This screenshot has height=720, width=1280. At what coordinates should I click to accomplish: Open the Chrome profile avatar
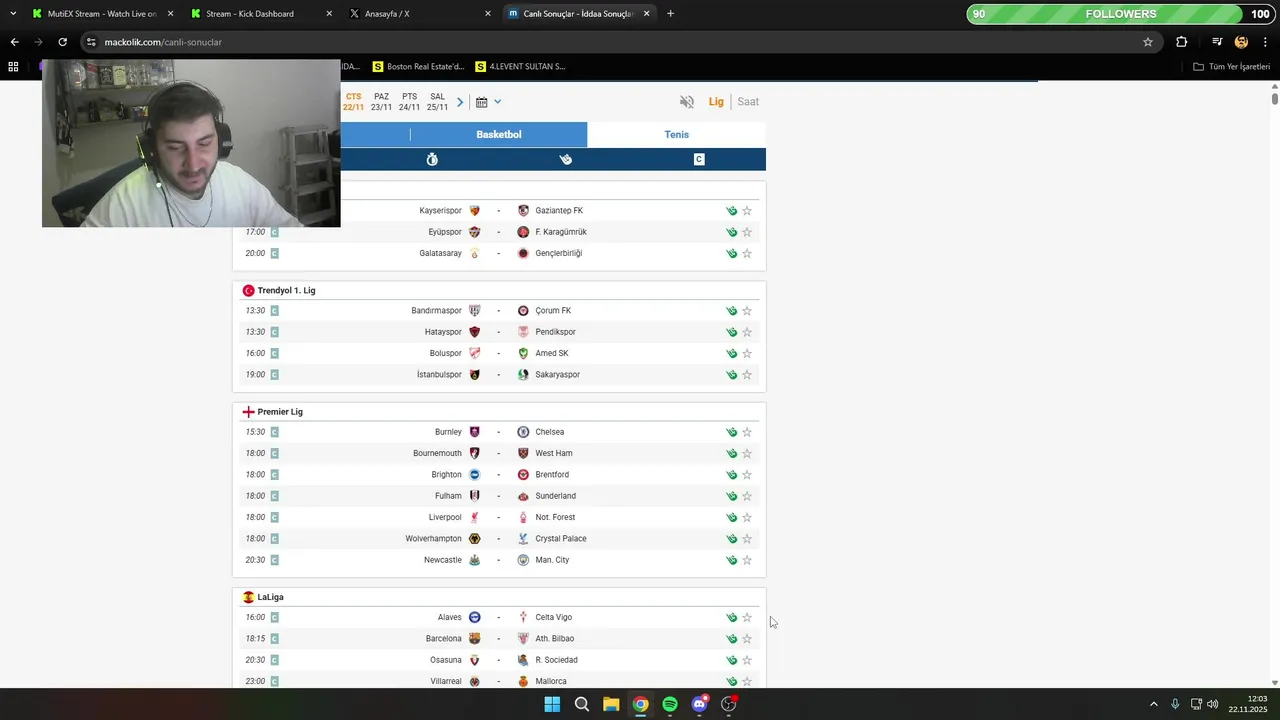pos(1241,42)
